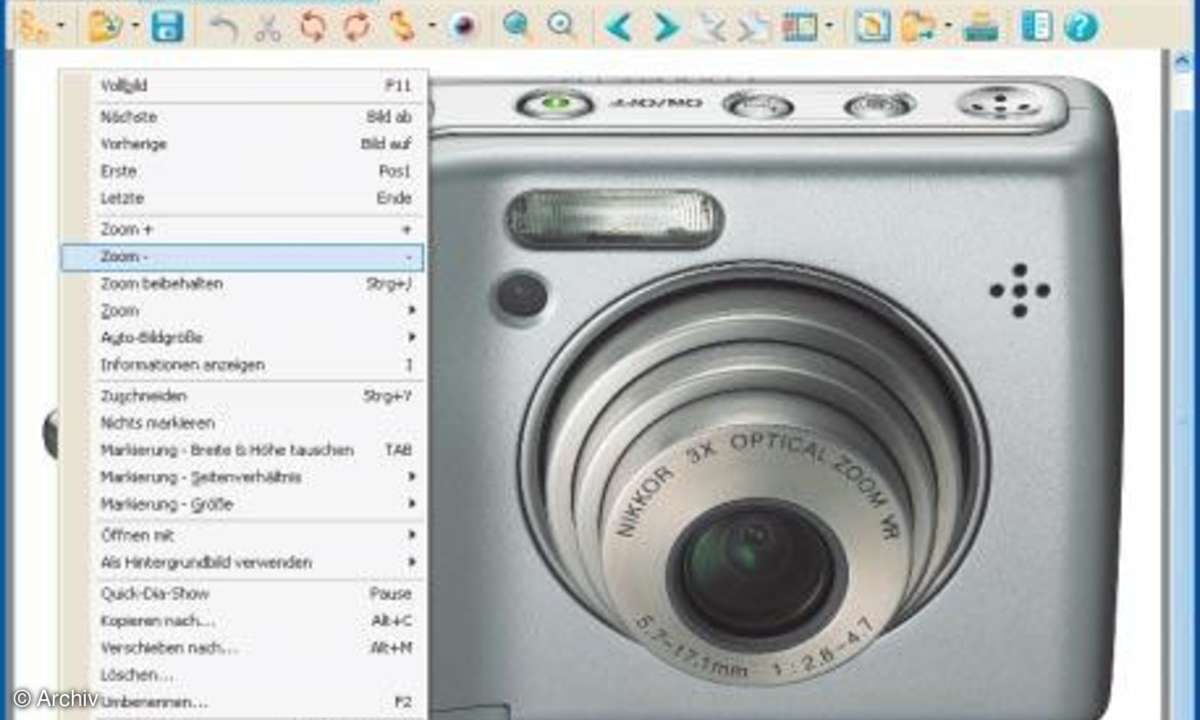Select the red-eye removal eye icon

[x=462, y=26]
